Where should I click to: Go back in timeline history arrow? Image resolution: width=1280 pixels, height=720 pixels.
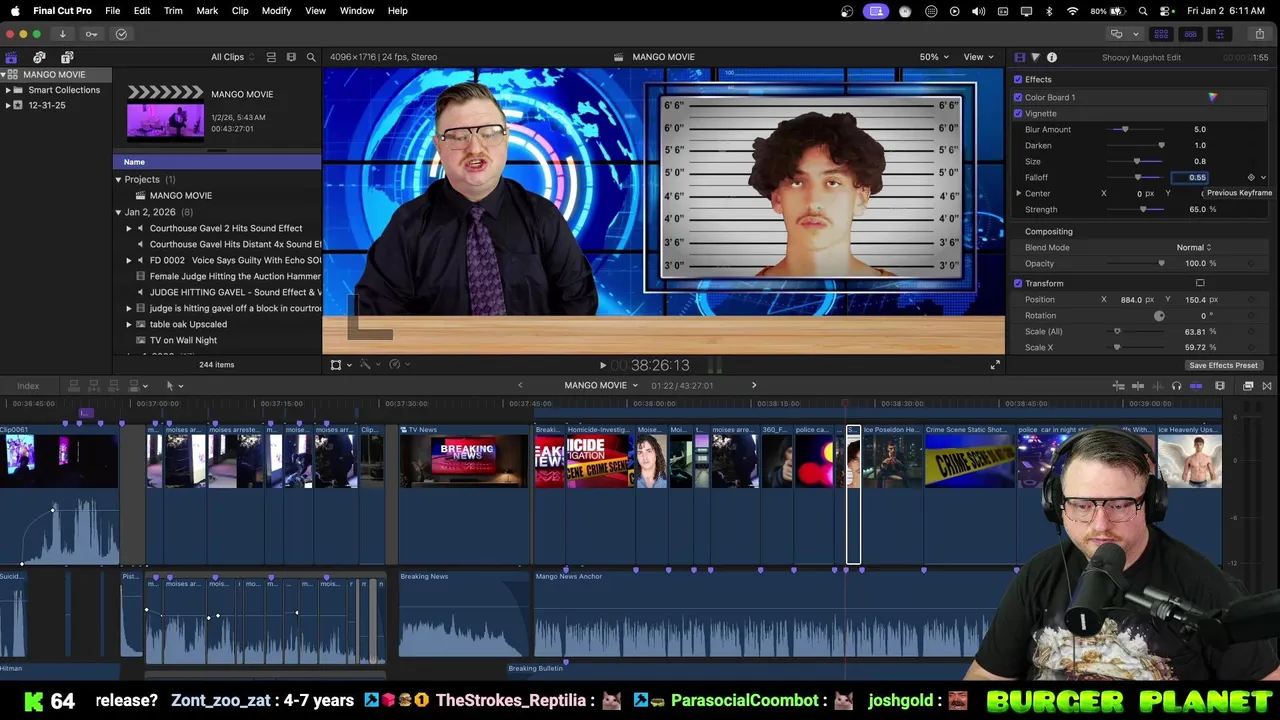click(x=519, y=385)
